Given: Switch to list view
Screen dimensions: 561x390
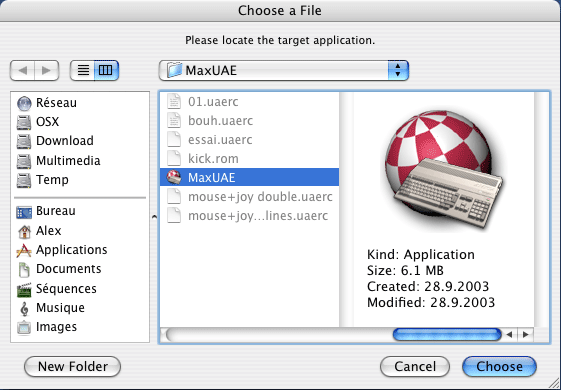Looking at the screenshot, I should point(83,70).
